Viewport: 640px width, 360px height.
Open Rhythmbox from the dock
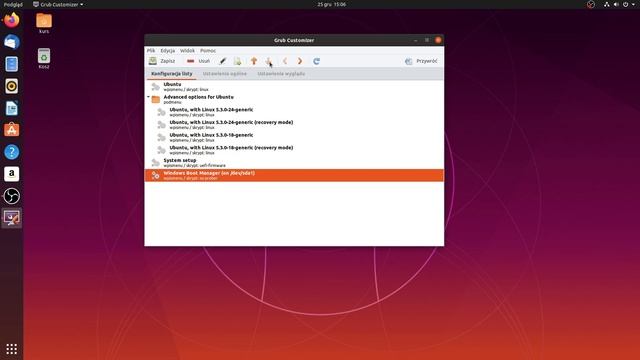tap(11, 86)
